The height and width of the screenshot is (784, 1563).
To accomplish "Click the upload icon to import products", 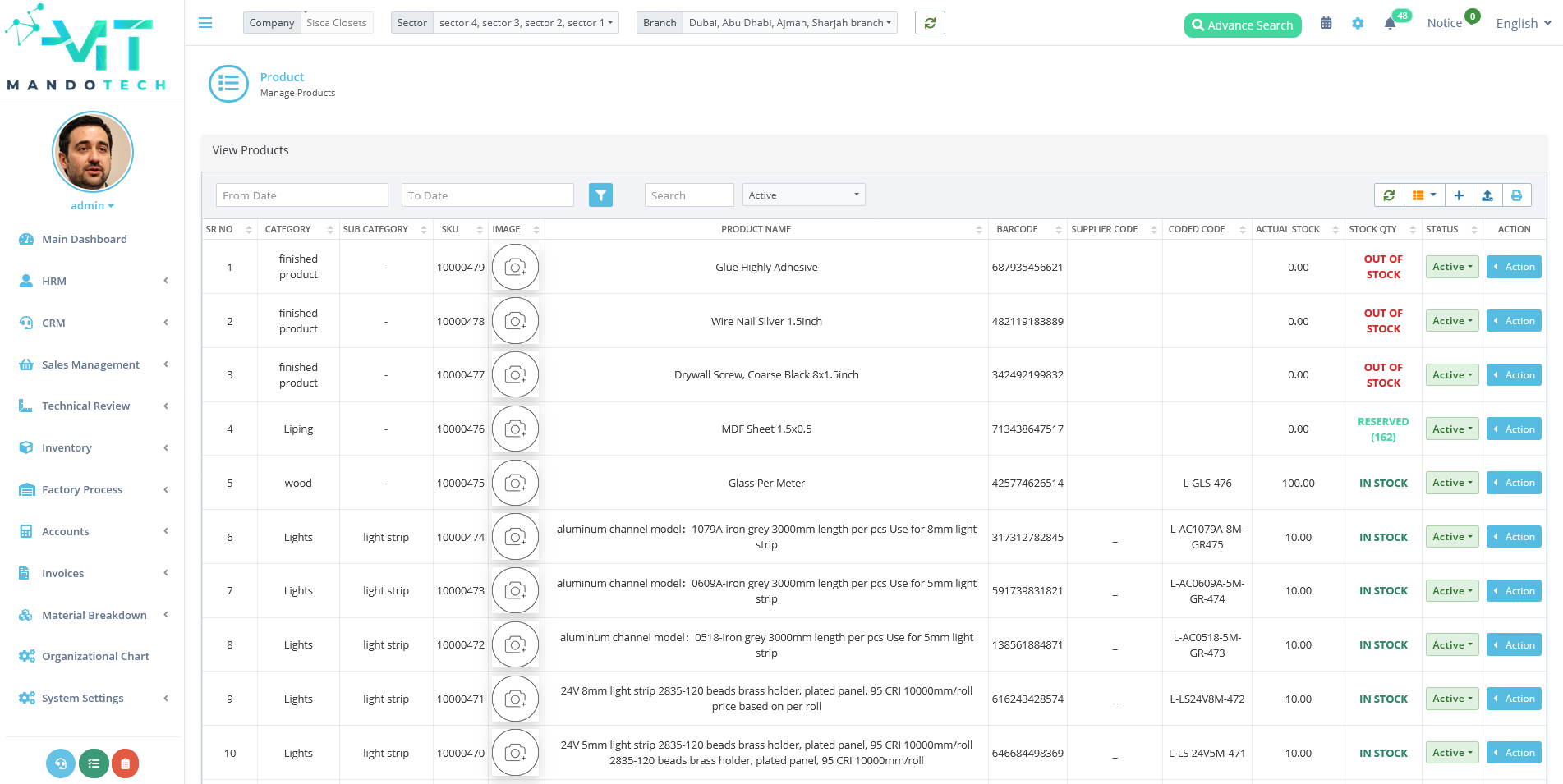I will click(1487, 195).
